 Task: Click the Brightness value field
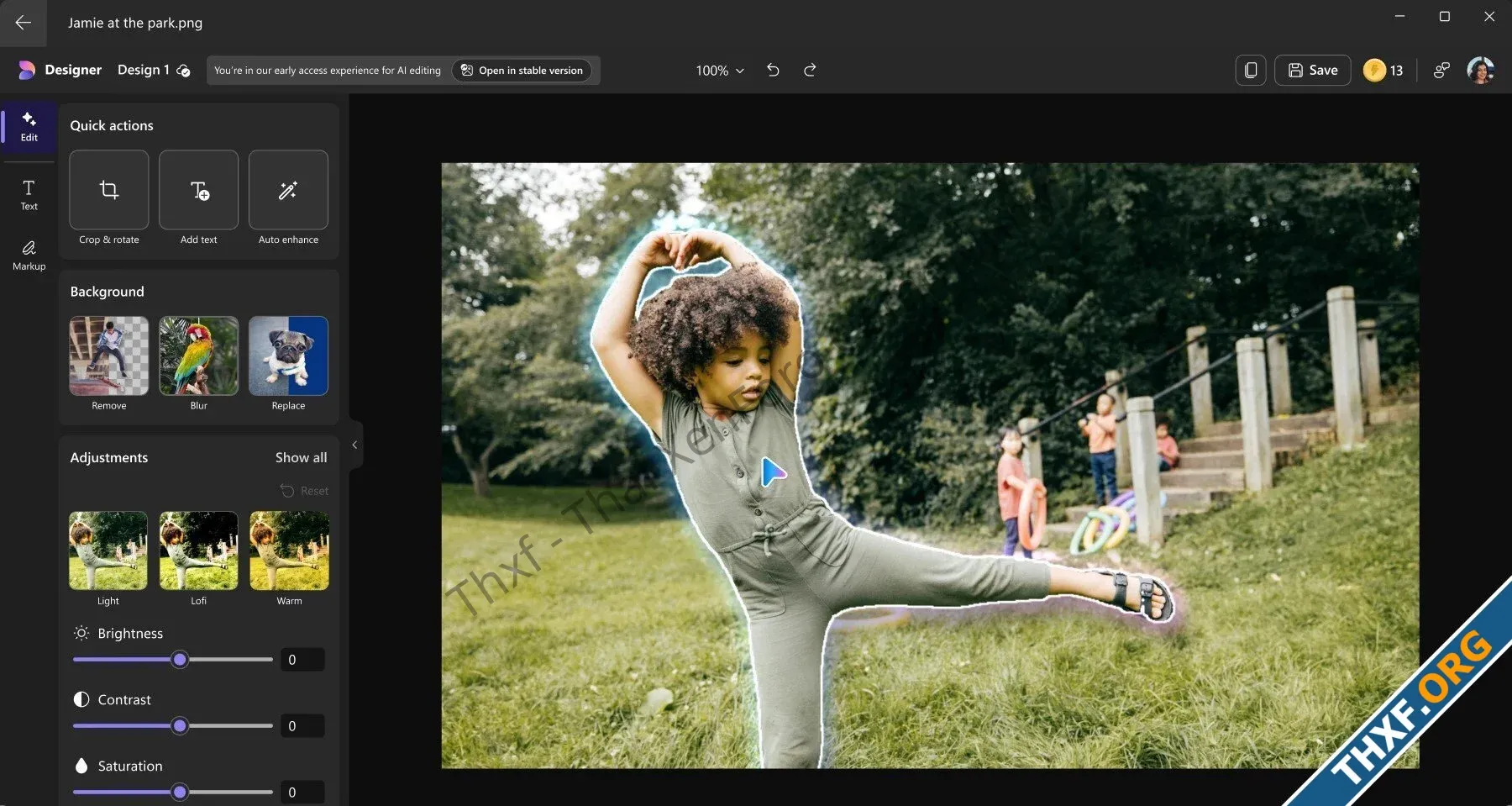(302, 660)
